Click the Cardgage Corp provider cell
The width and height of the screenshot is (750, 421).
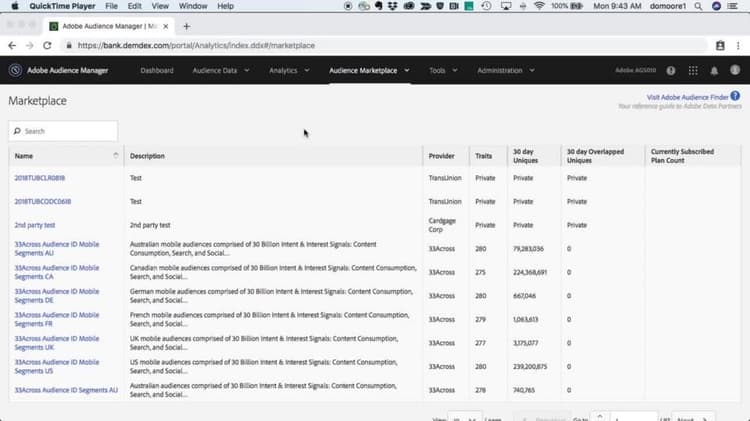[442, 225]
